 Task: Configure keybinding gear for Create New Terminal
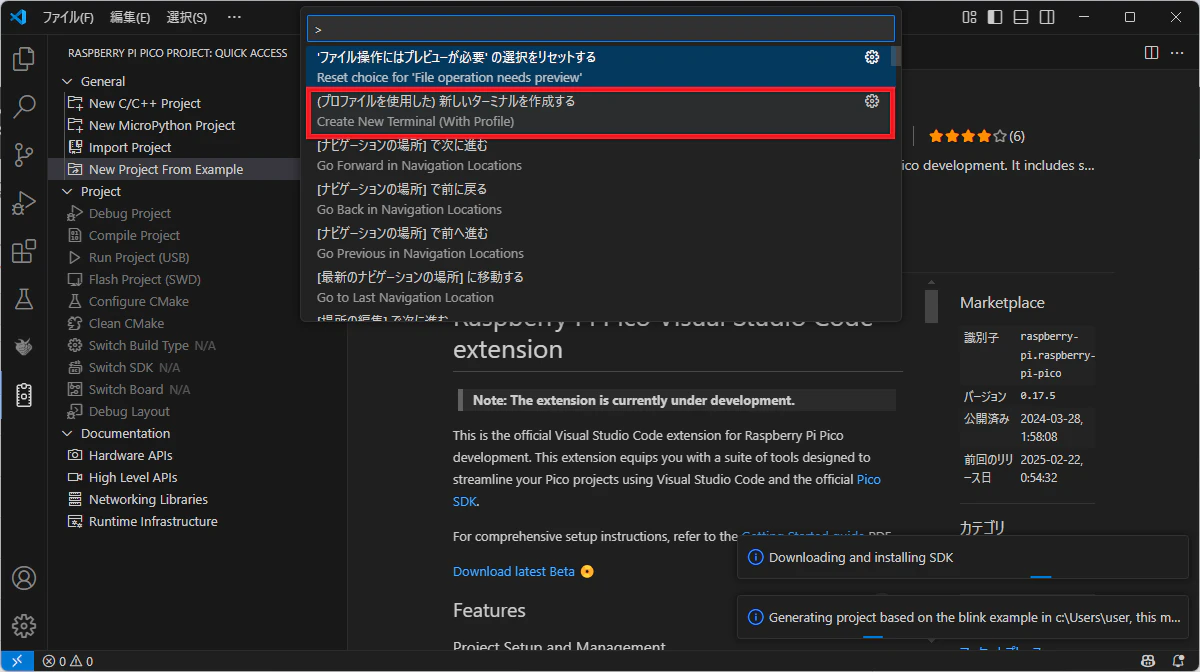[872, 101]
